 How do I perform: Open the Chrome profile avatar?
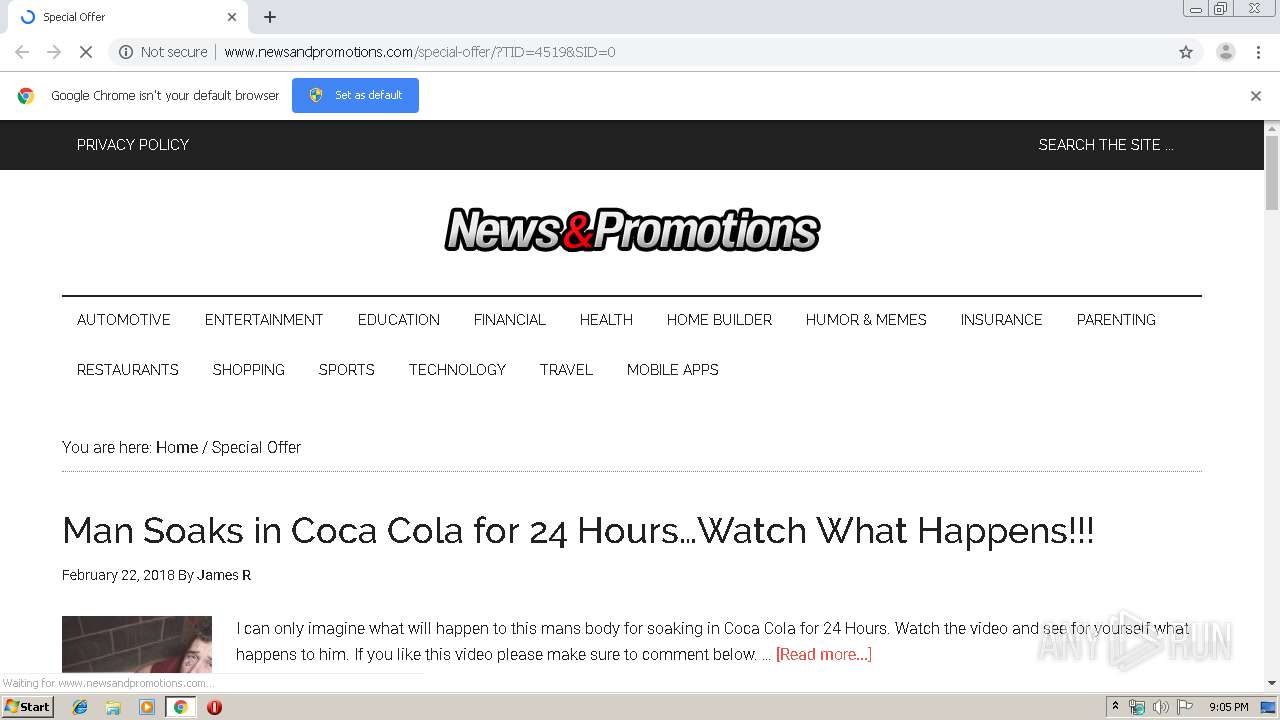[1226, 52]
